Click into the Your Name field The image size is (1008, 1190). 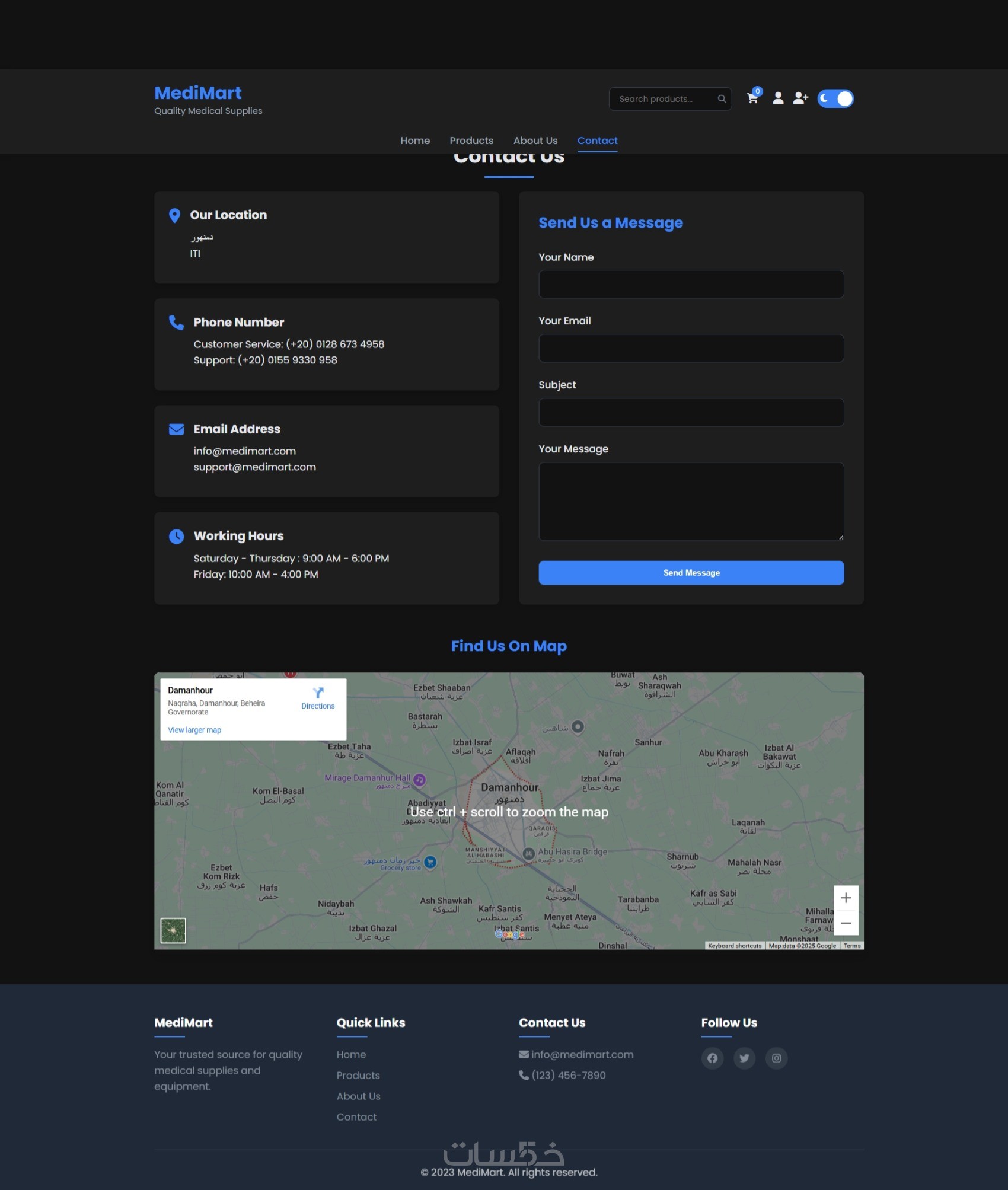(x=691, y=284)
